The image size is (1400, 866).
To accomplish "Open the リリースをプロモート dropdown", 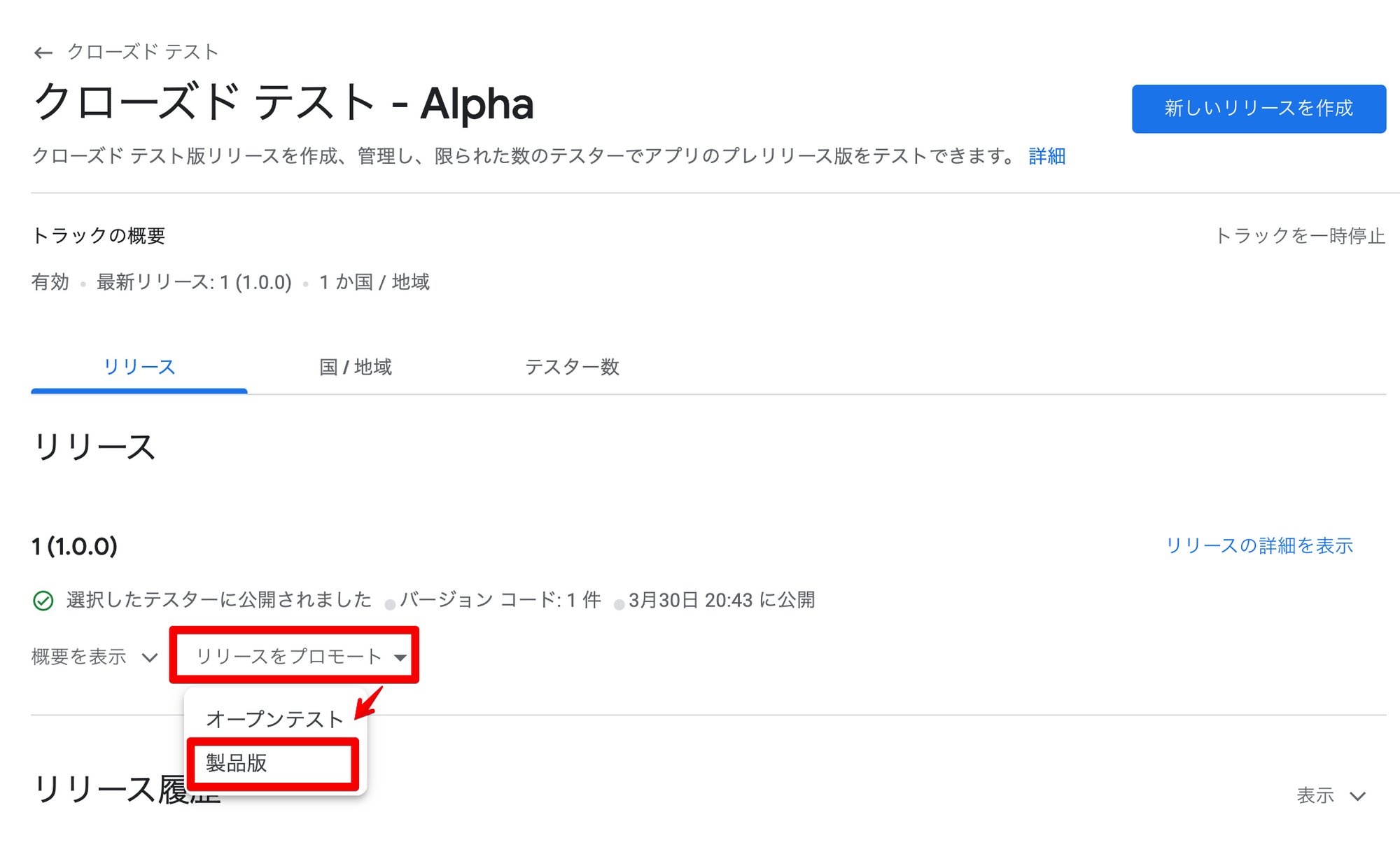I will [x=288, y=657].
